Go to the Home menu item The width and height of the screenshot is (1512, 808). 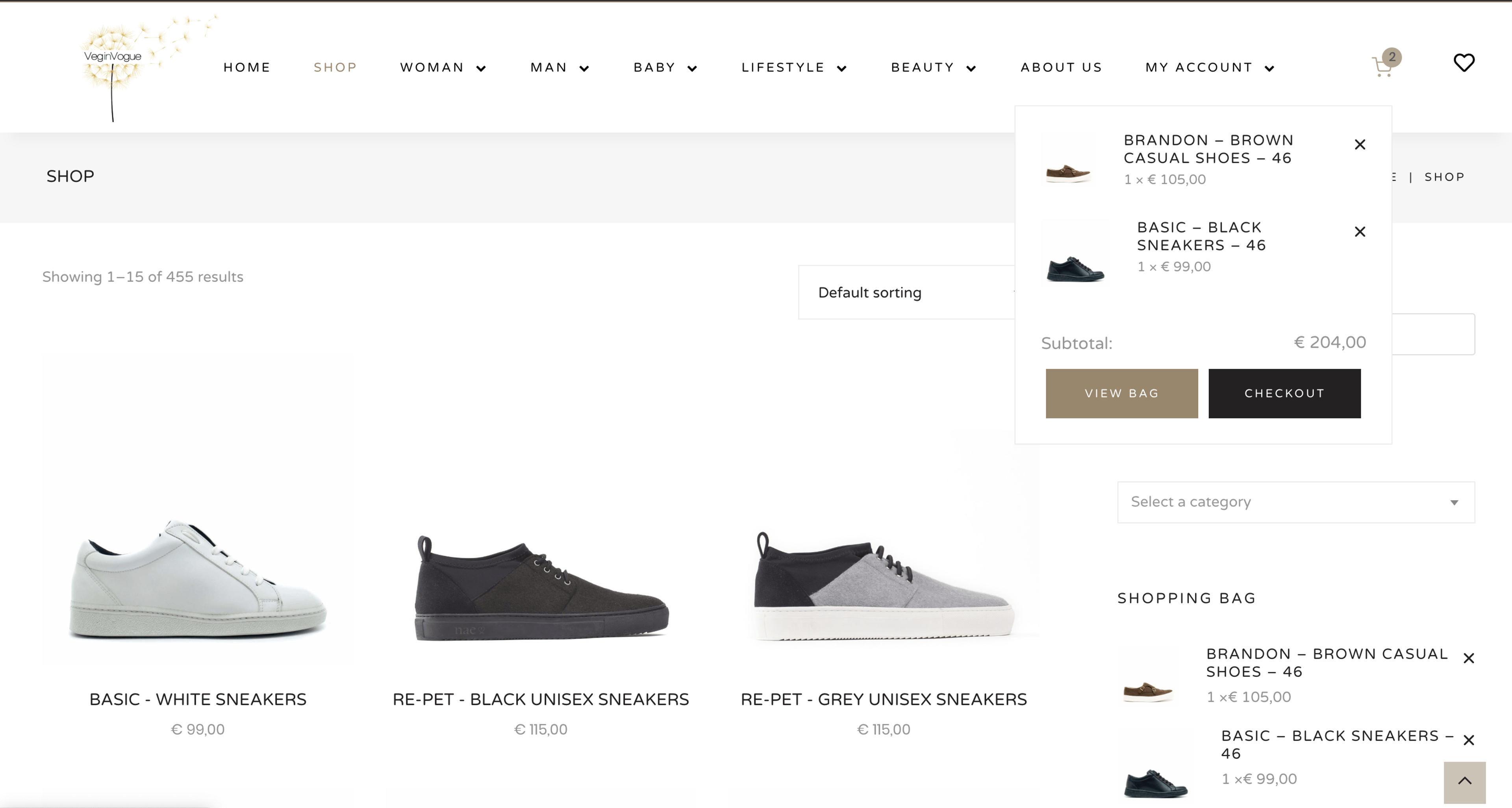click(246, 67)
